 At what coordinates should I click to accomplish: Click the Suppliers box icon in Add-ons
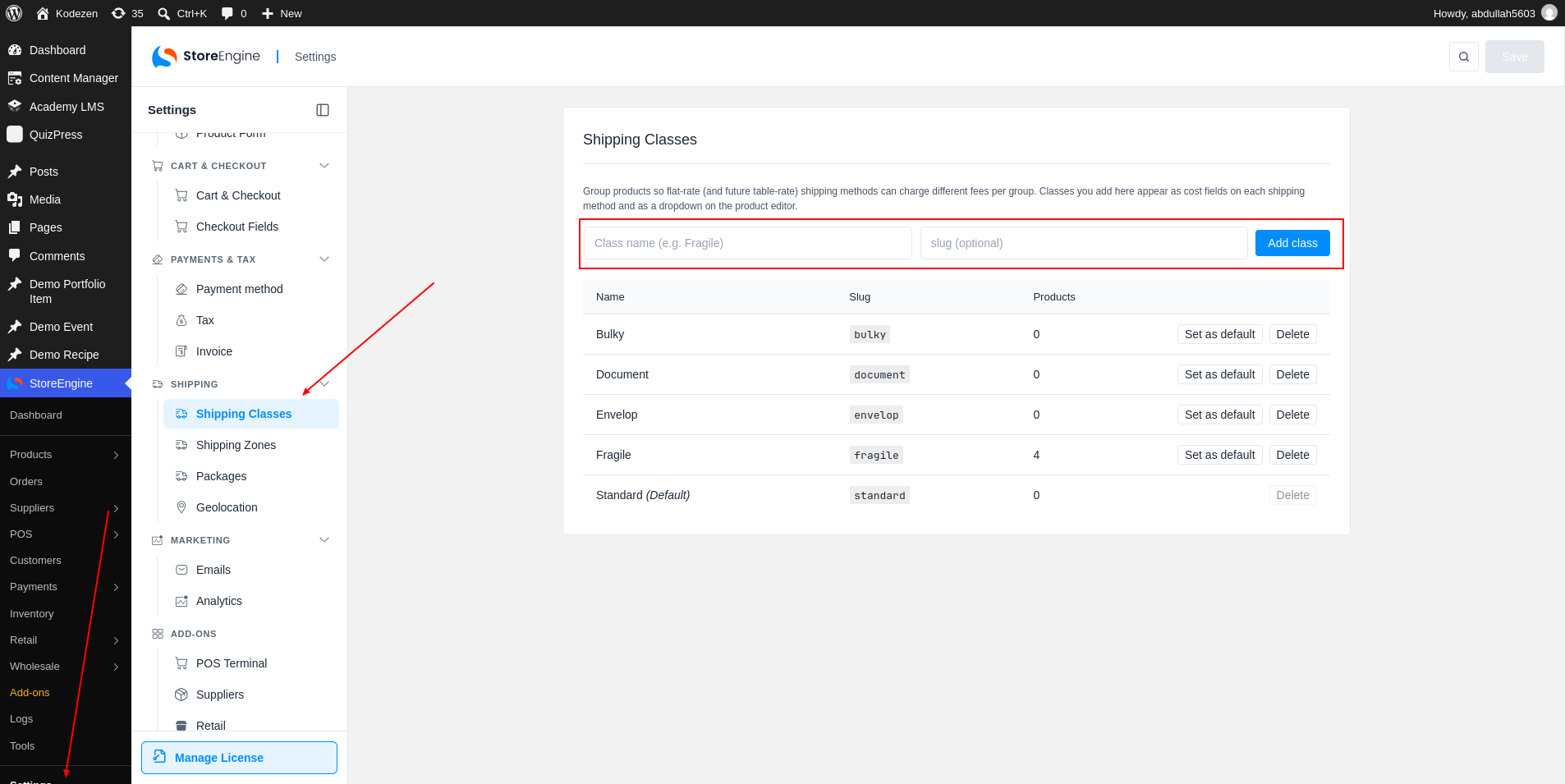(181, 695)
